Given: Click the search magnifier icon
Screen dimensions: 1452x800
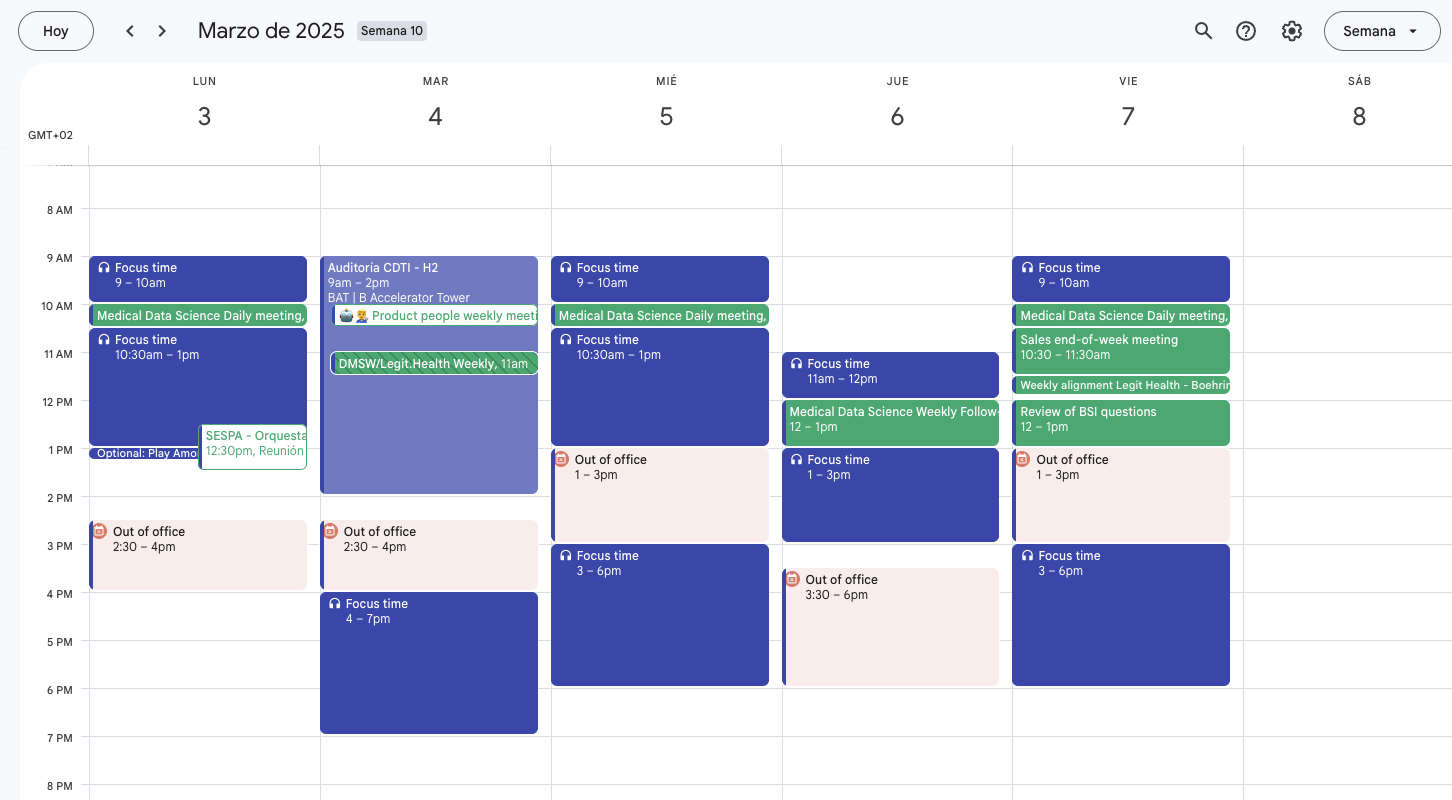Looking at the screenshot, I should (x=1203, y=31).
